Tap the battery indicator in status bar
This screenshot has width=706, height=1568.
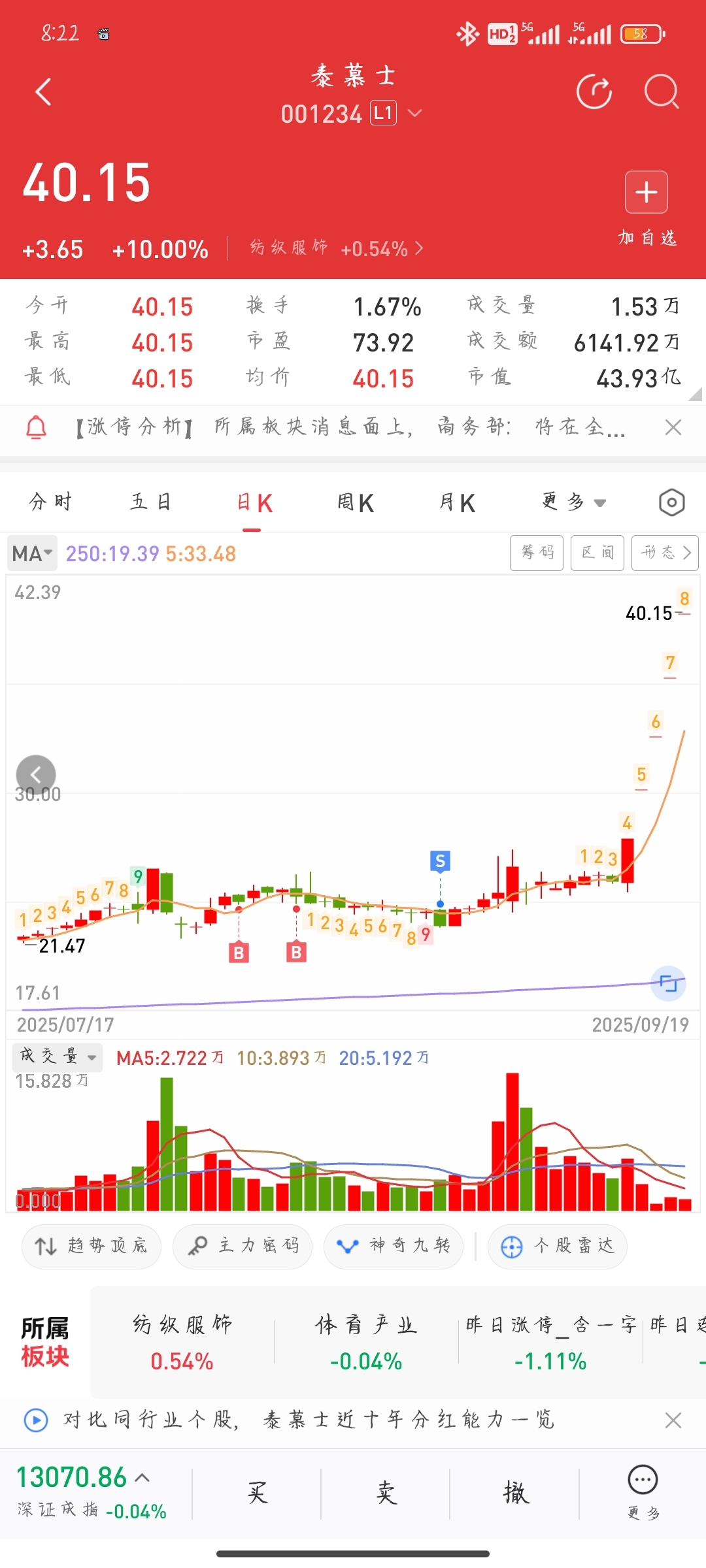643,33
